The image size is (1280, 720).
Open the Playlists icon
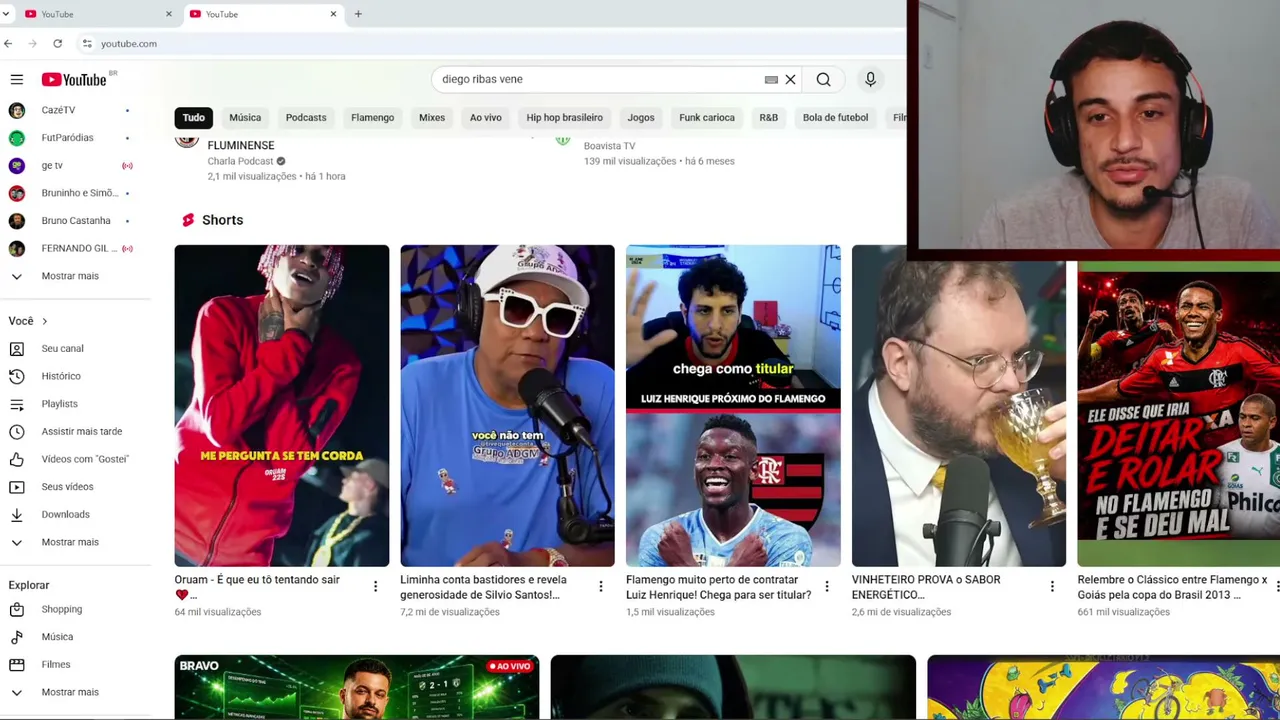coord(17,404)
